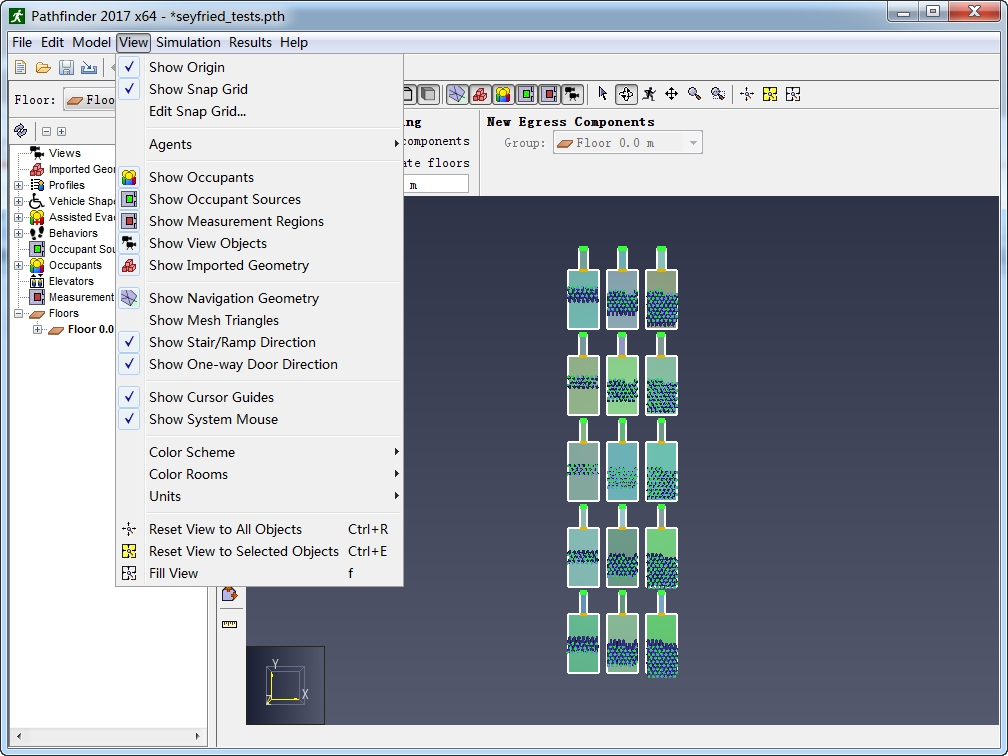Open the Model menu
The image size is (1008, 756).
(x=91, y=42)
